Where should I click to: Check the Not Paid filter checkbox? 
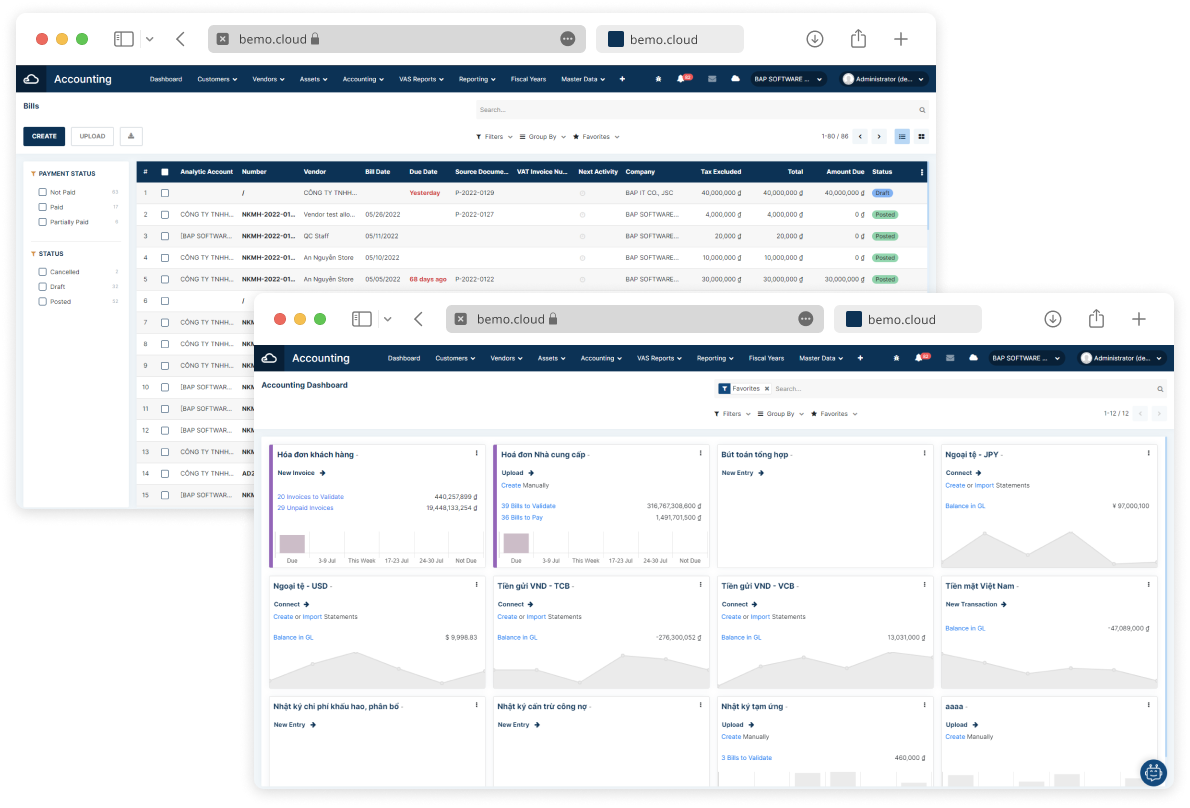click(x=42, y=193)
